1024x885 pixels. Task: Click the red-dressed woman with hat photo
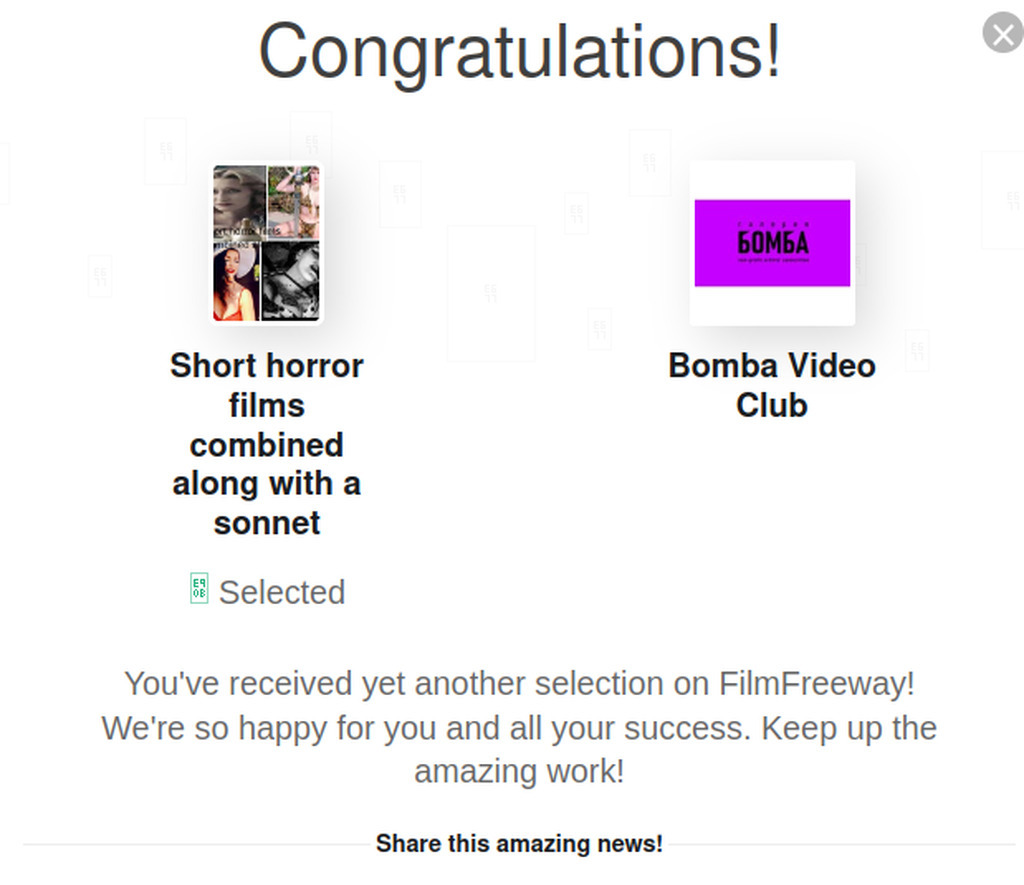click(x=237, y=284)
